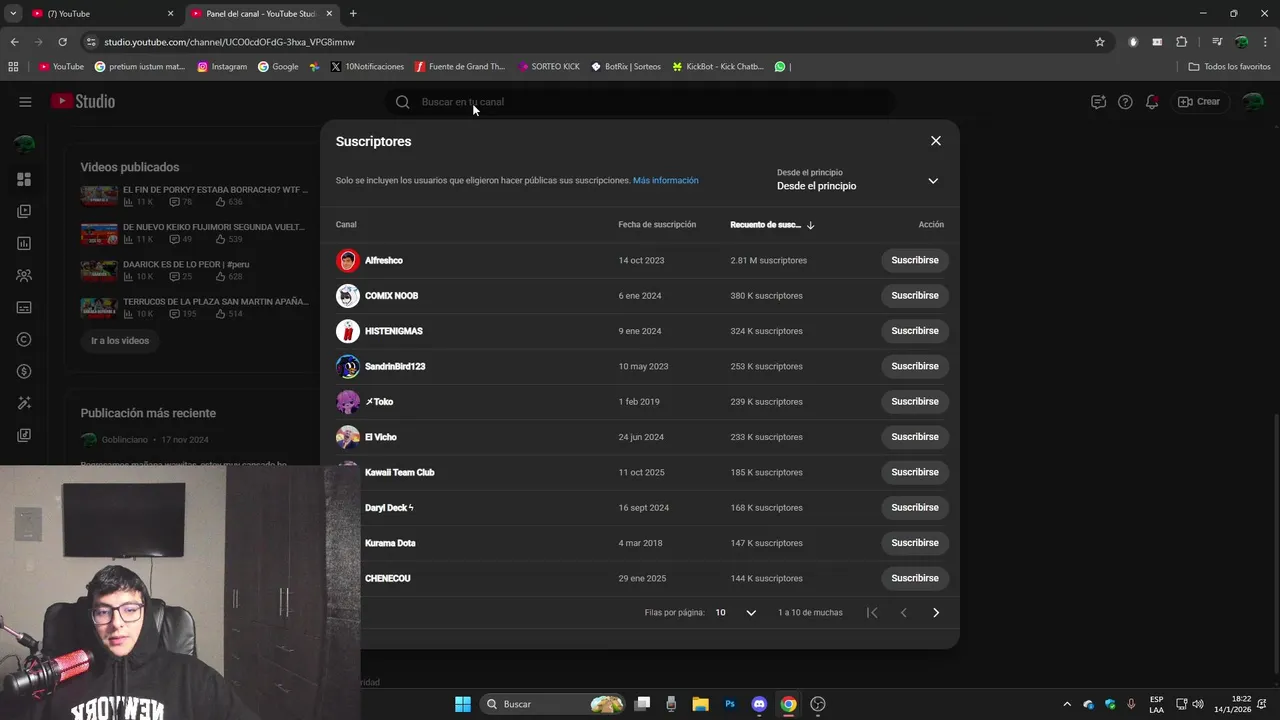
Task: Open the YouTube Studio hamburger menu
Action: (x=25, y=102)
